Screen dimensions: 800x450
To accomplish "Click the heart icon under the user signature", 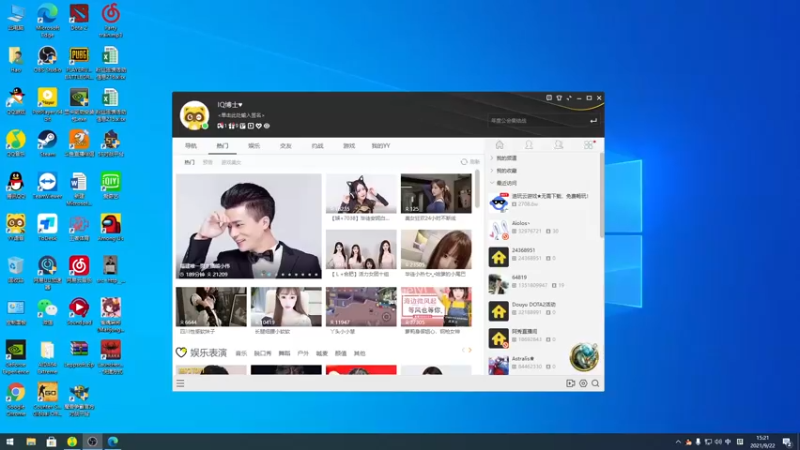I will coord(259,126).
